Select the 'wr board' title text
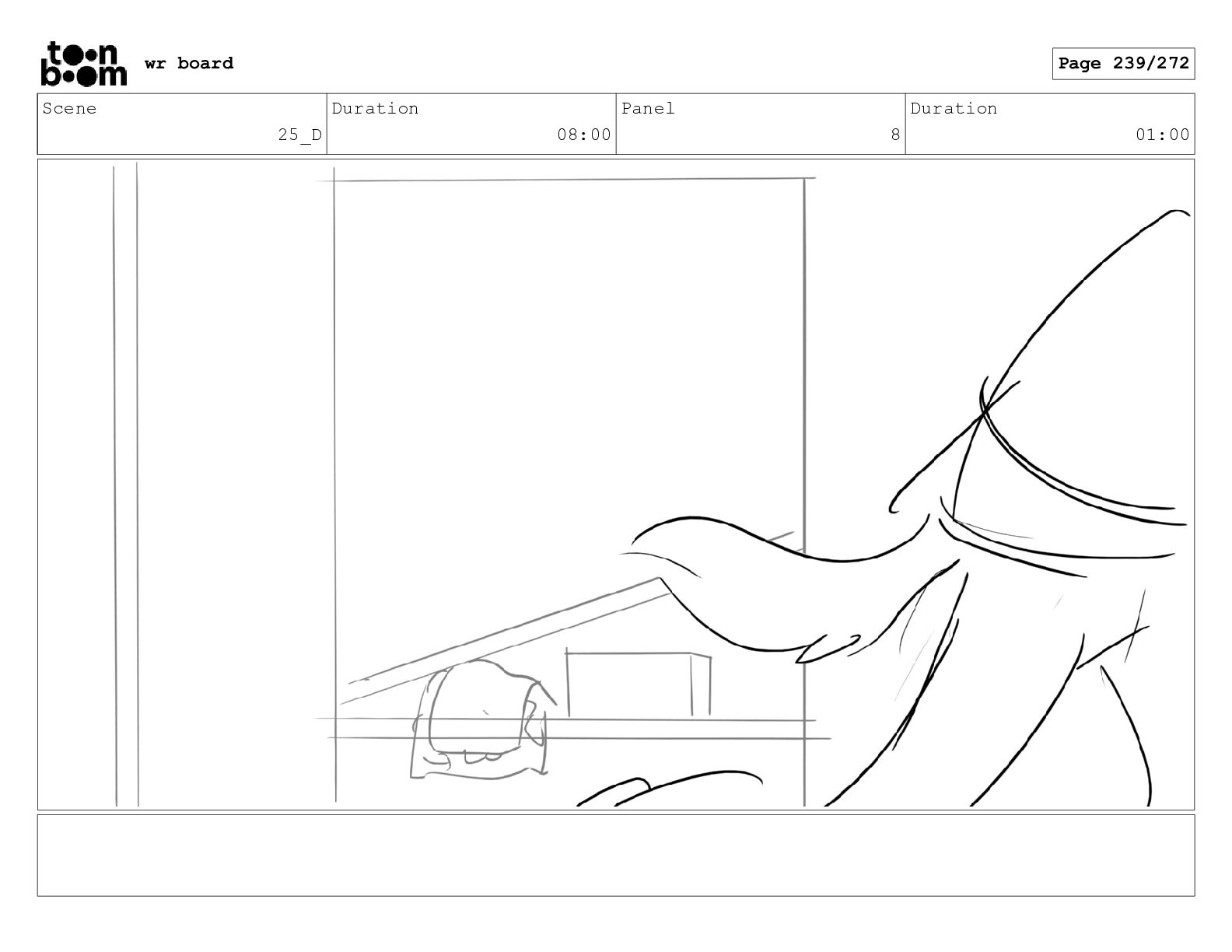 tap(189, 63)
